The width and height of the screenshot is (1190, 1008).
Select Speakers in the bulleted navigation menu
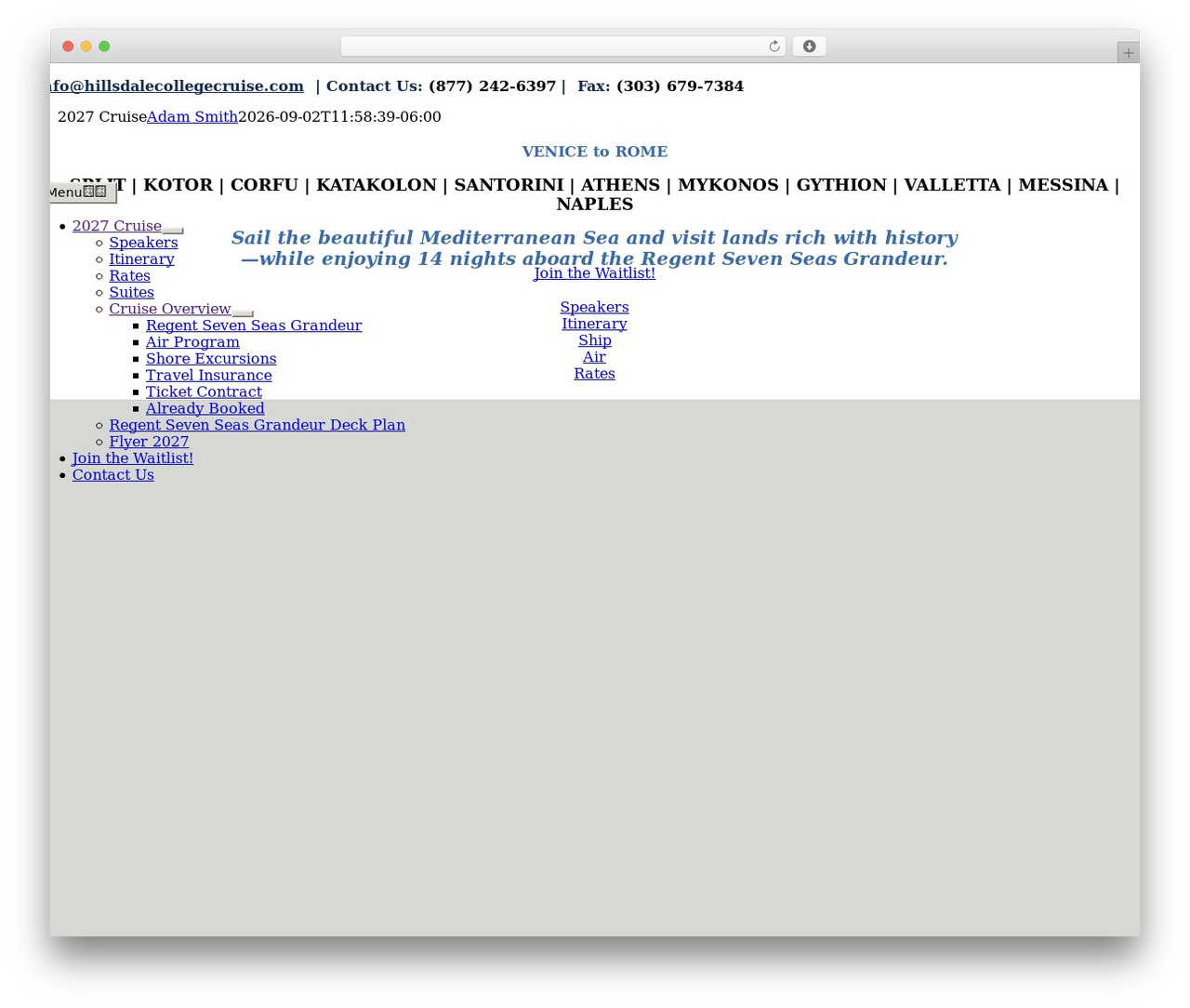143,243
